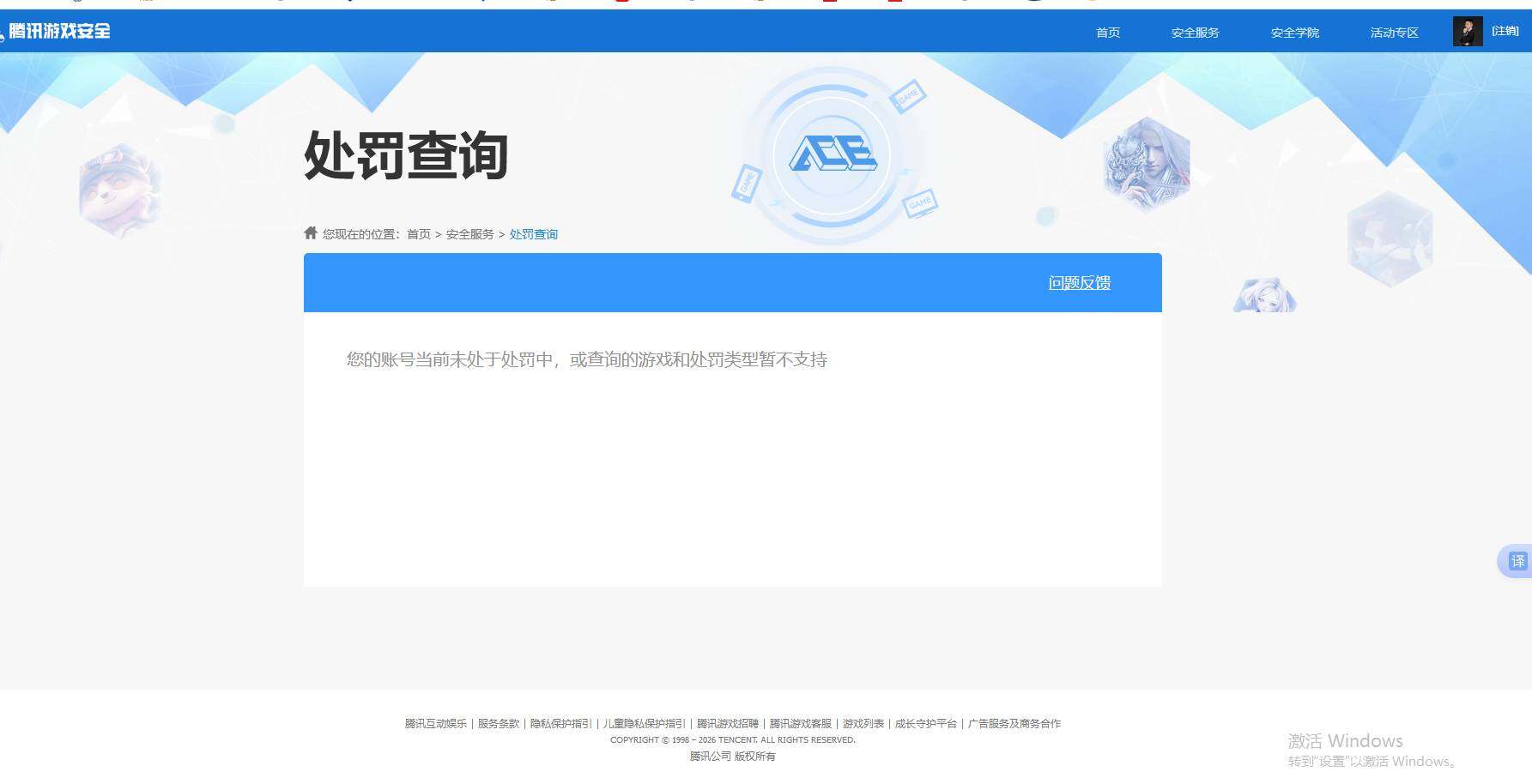The height and width of the screenshot is (784, 1532).
Task: Open the 安全学院 menu item
Action: pos(1294,32)
